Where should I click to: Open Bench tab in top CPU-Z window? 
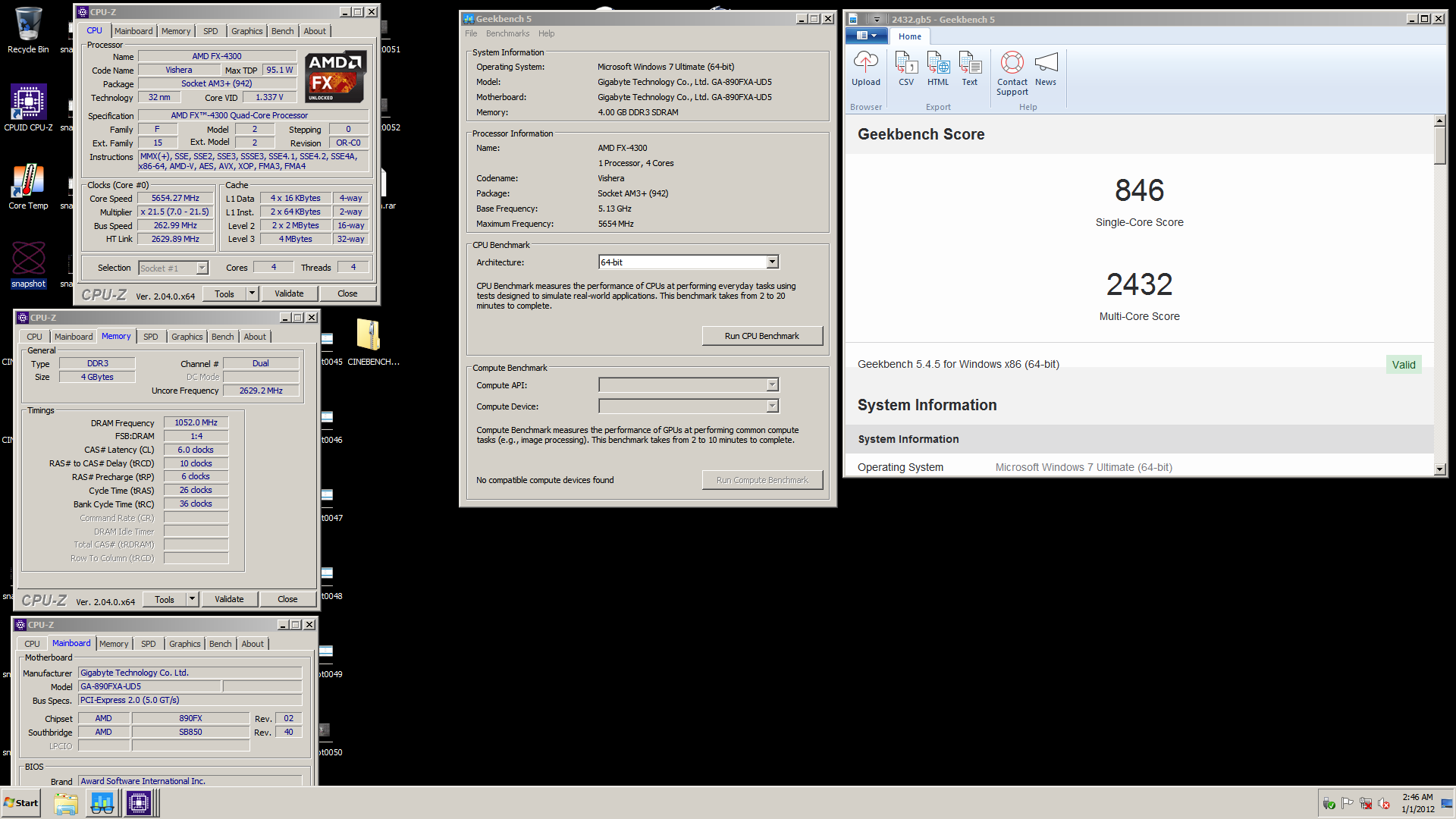(x=282, y=31)
